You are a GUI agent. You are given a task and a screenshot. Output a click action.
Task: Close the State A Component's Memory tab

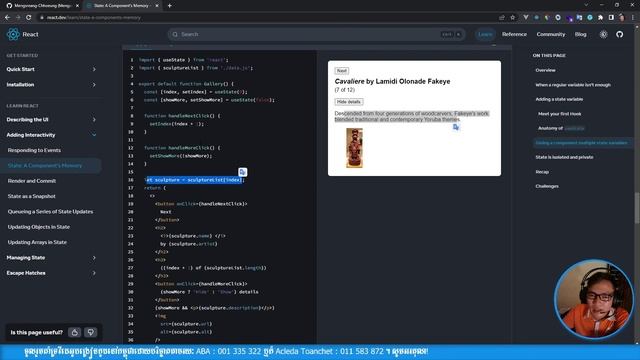pos(157,6)
